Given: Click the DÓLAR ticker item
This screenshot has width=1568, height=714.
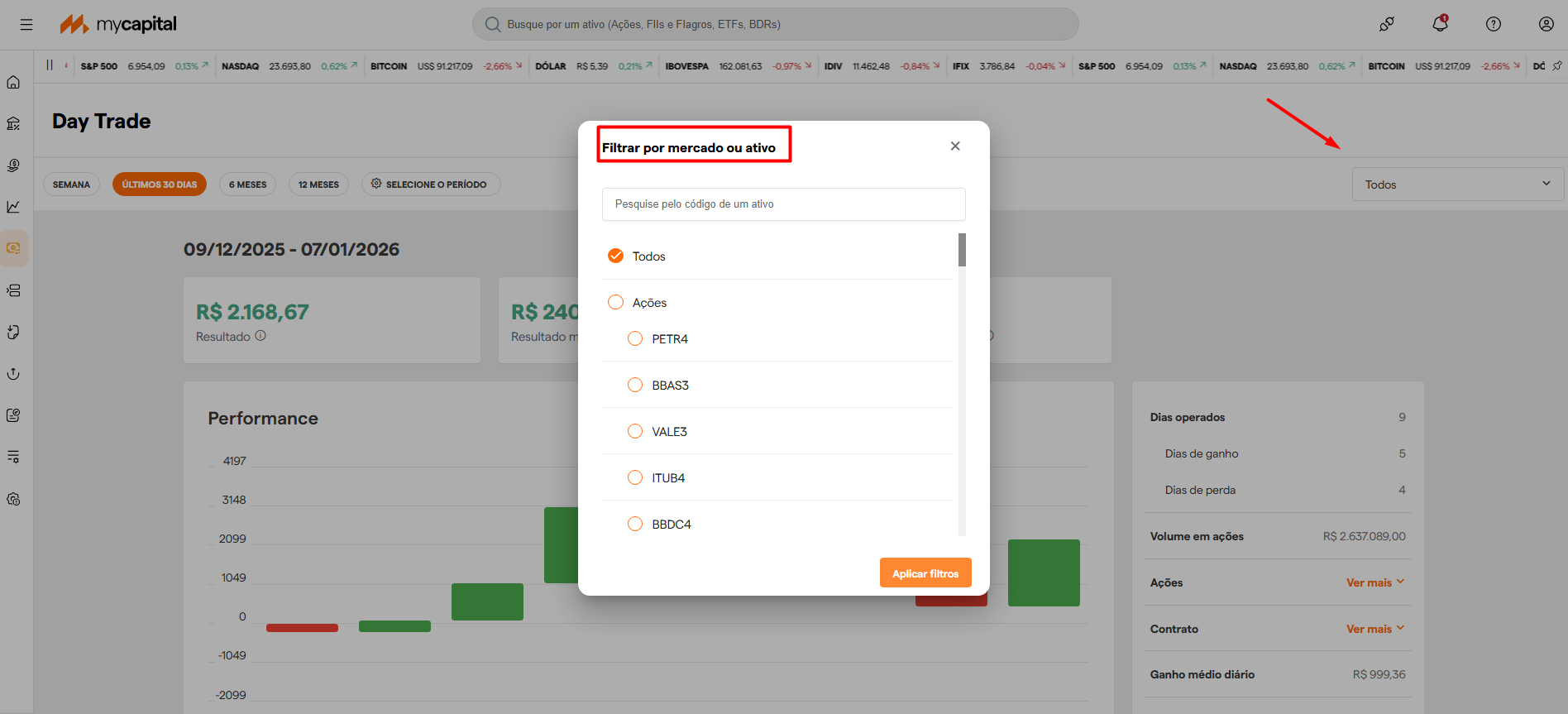Looking at the screenshot, I should tap(594, 66).
